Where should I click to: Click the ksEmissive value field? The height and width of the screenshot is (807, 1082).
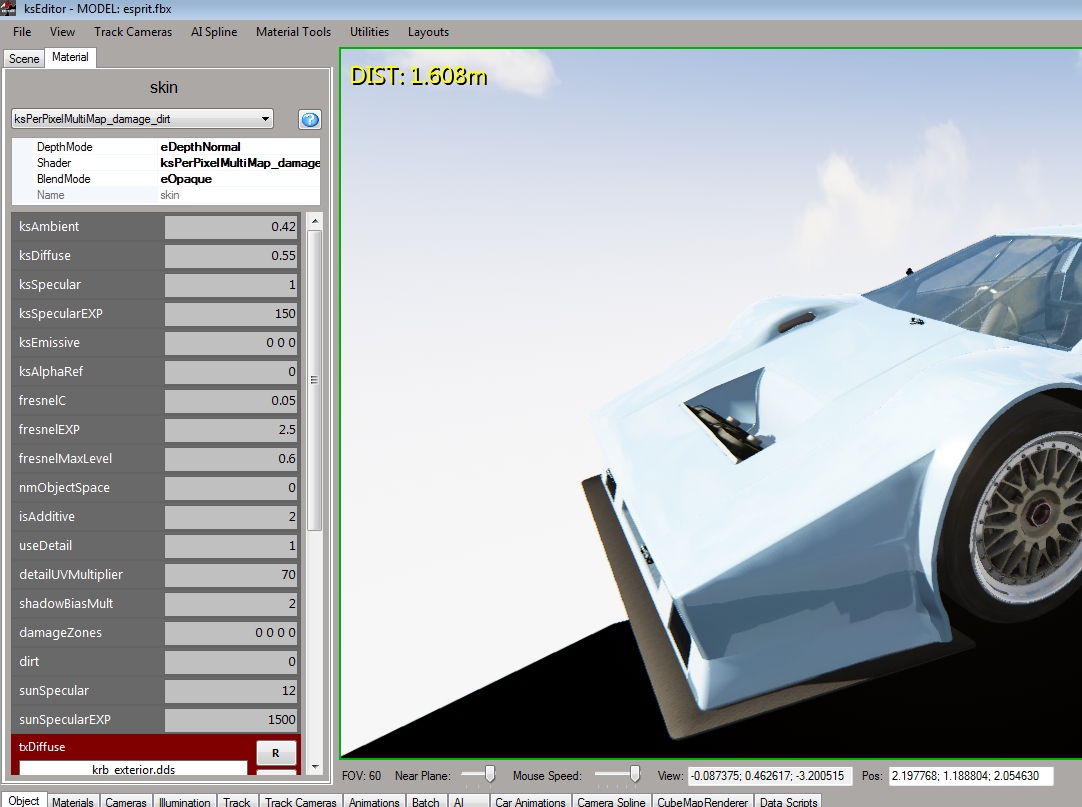[x=231, y=342]
